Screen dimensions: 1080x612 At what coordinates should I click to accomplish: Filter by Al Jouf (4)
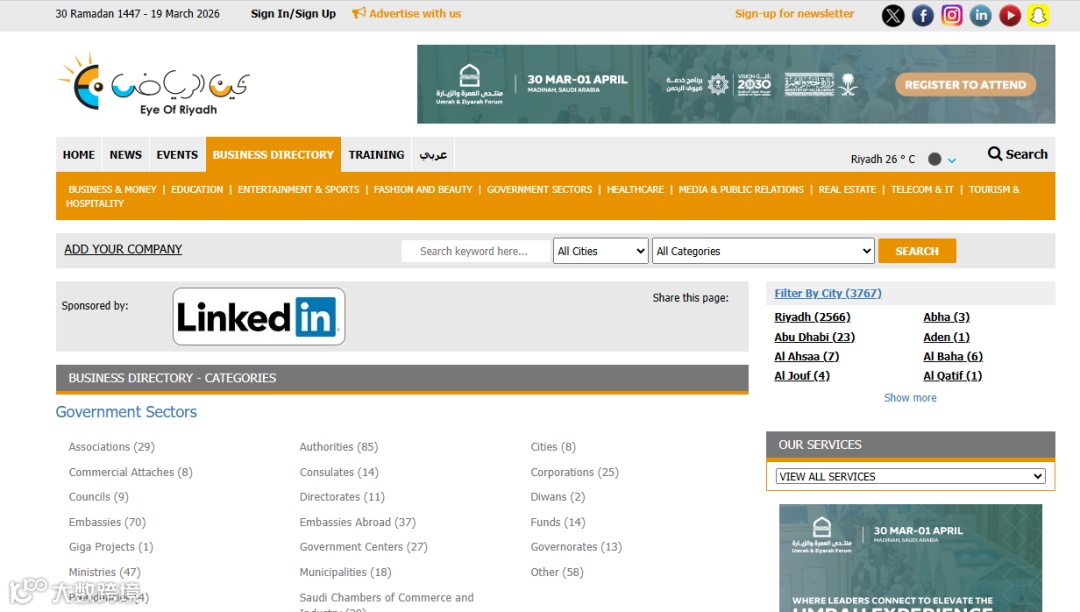pos(802,376)
